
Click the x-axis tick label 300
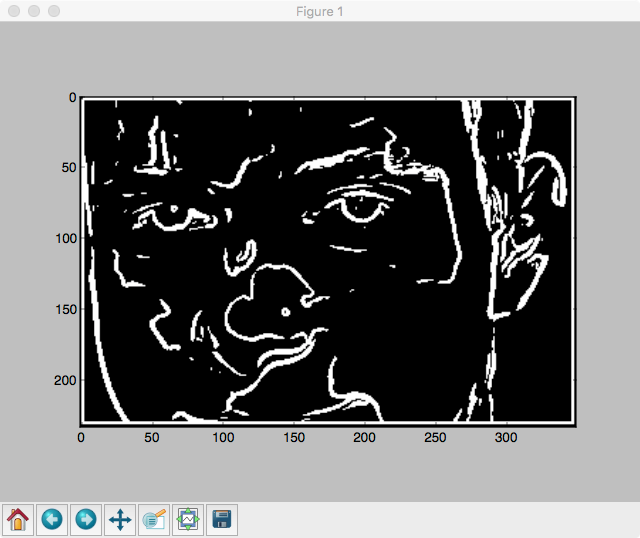[x=506, y=438]
